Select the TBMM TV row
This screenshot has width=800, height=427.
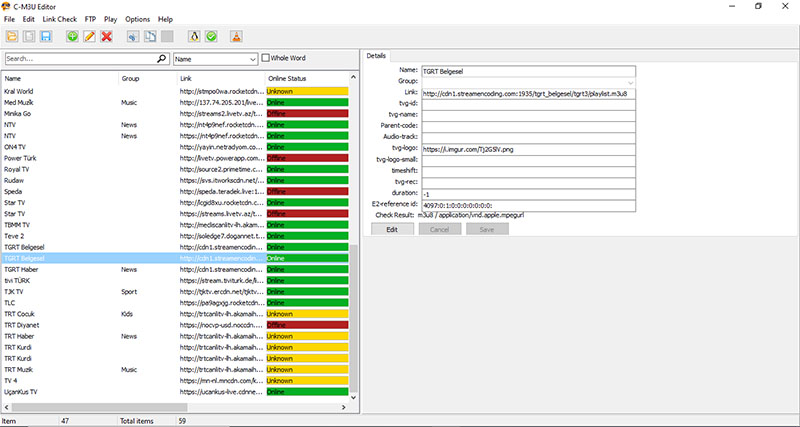176,225
